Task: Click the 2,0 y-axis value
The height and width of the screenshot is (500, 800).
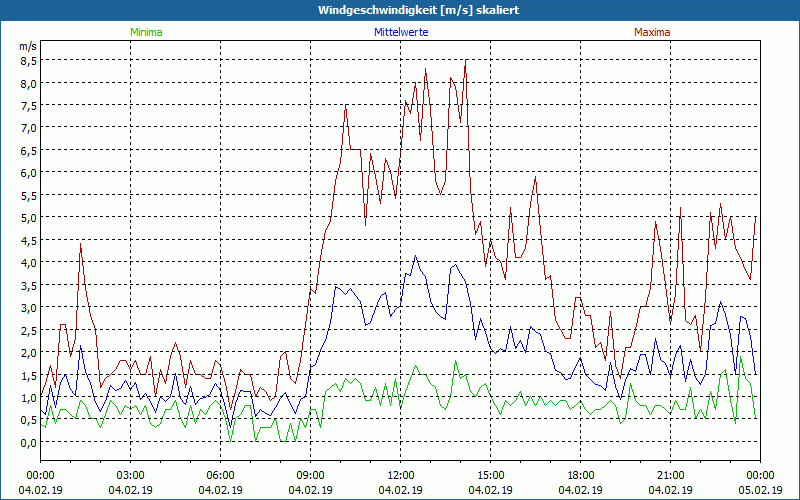Action: pyautogui.click(x=29, y=353)
